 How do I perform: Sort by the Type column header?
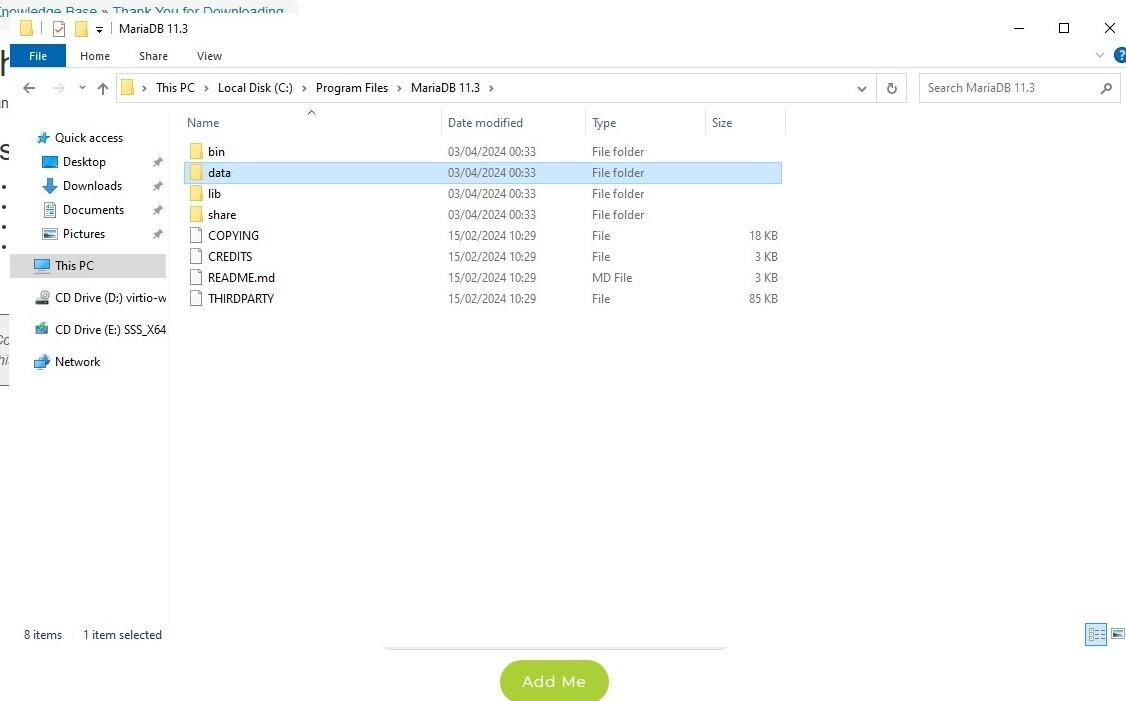(x=604, y=123)
